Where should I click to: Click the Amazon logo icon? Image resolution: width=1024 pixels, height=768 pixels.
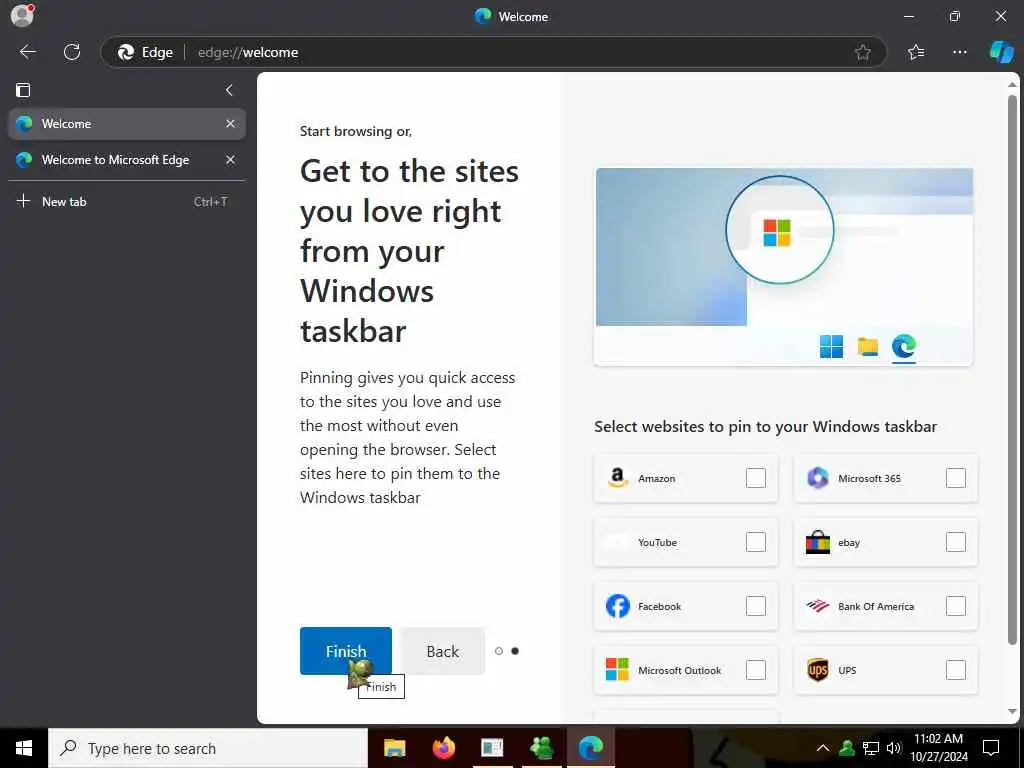coord(617,478)
